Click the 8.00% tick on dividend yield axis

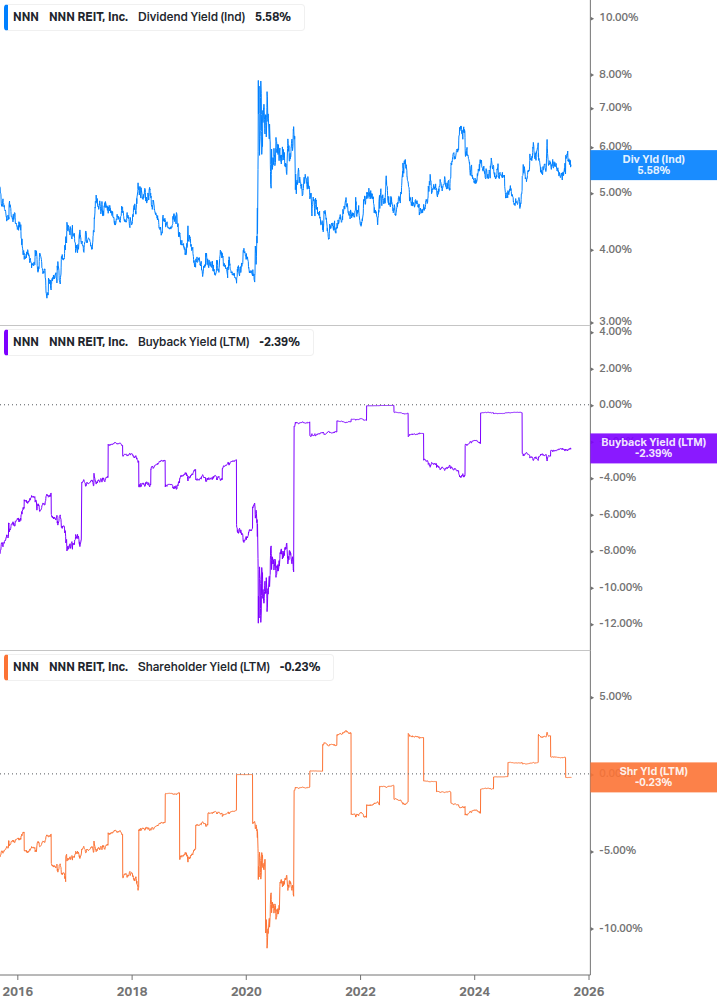point(615,74)
